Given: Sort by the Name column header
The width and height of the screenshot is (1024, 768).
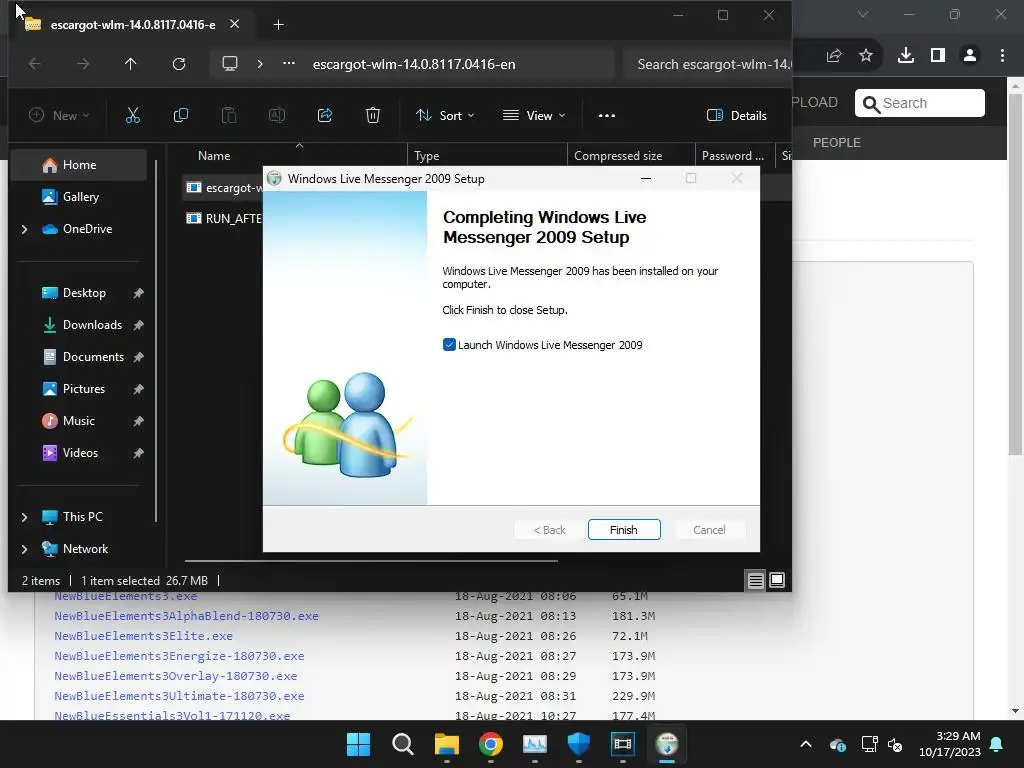Looking at the screenshot, I should coord(214,156).
